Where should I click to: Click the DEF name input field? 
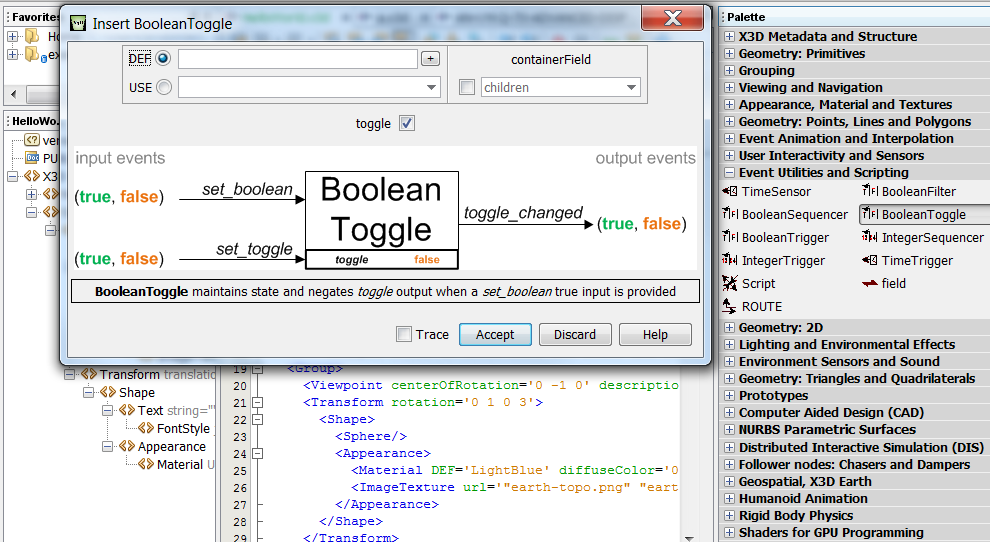pos(297,59)
